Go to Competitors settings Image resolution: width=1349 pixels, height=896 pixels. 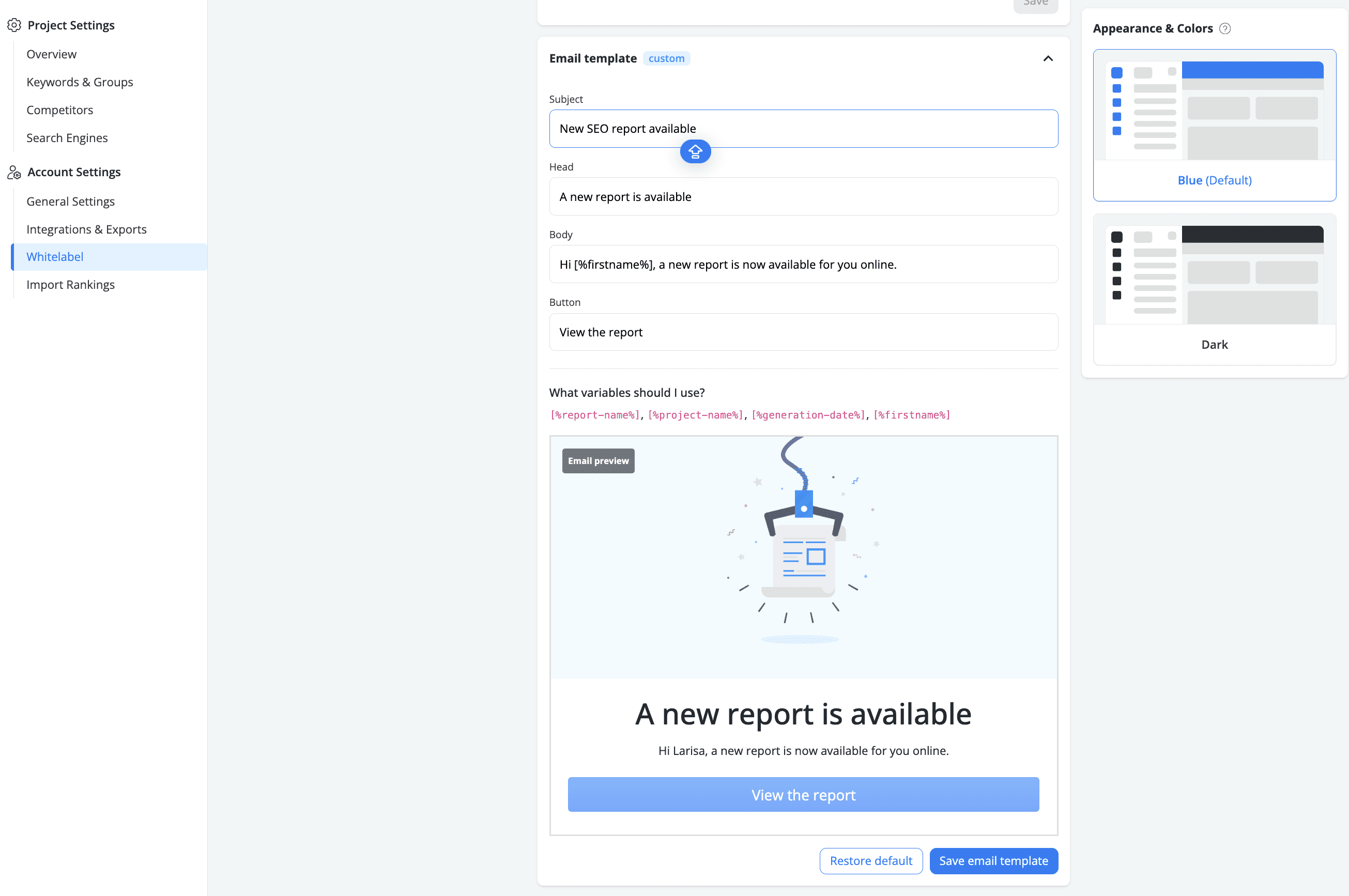[x=59, y=110]
